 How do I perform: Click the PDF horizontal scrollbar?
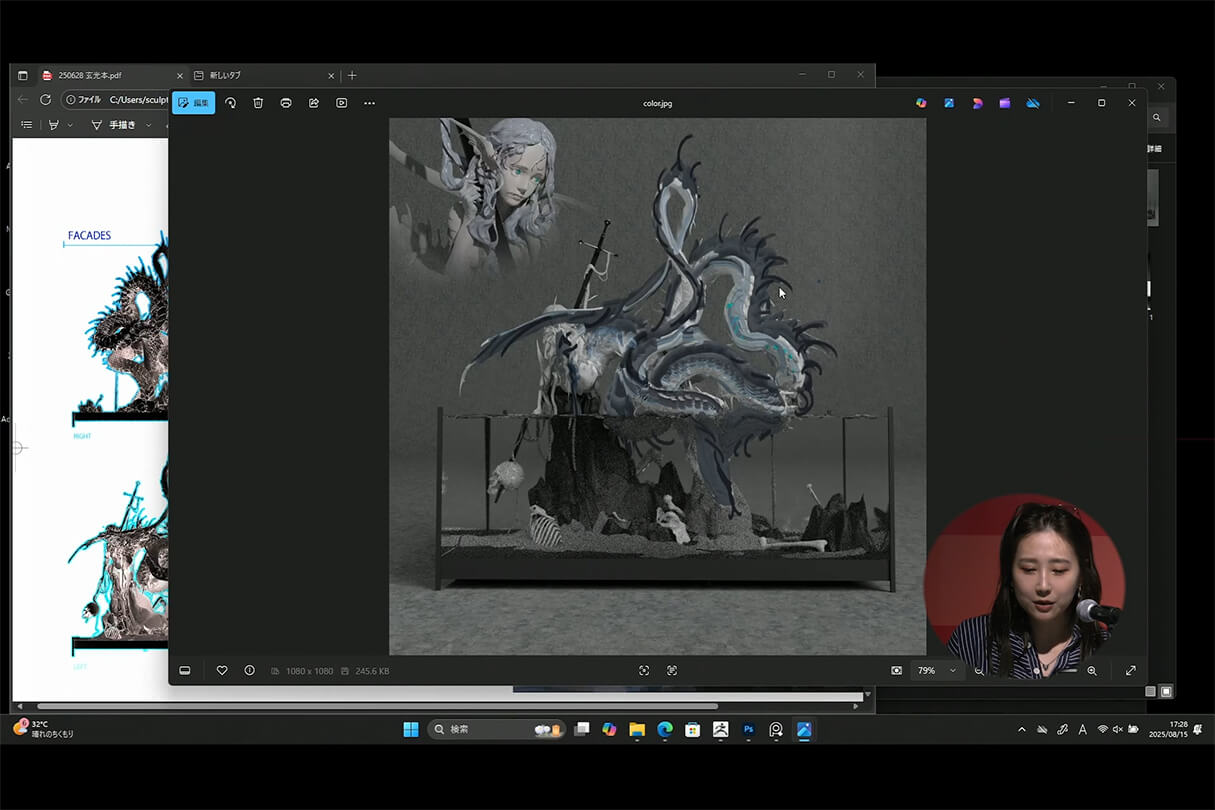380,706
